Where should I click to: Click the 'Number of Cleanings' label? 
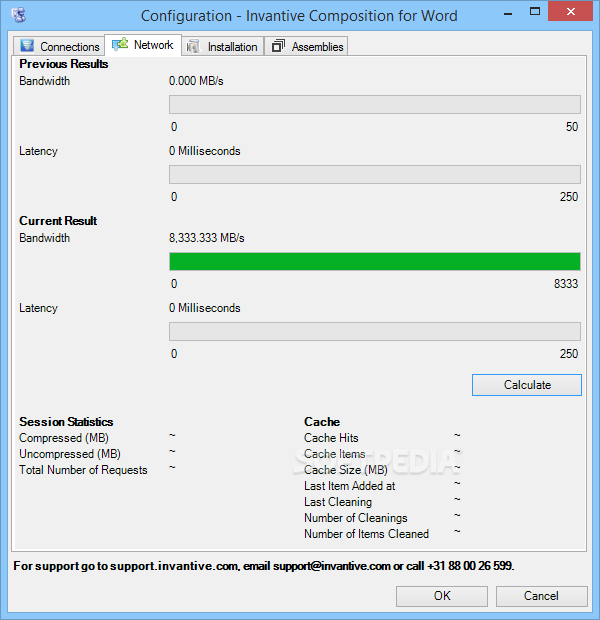(356, 518)
